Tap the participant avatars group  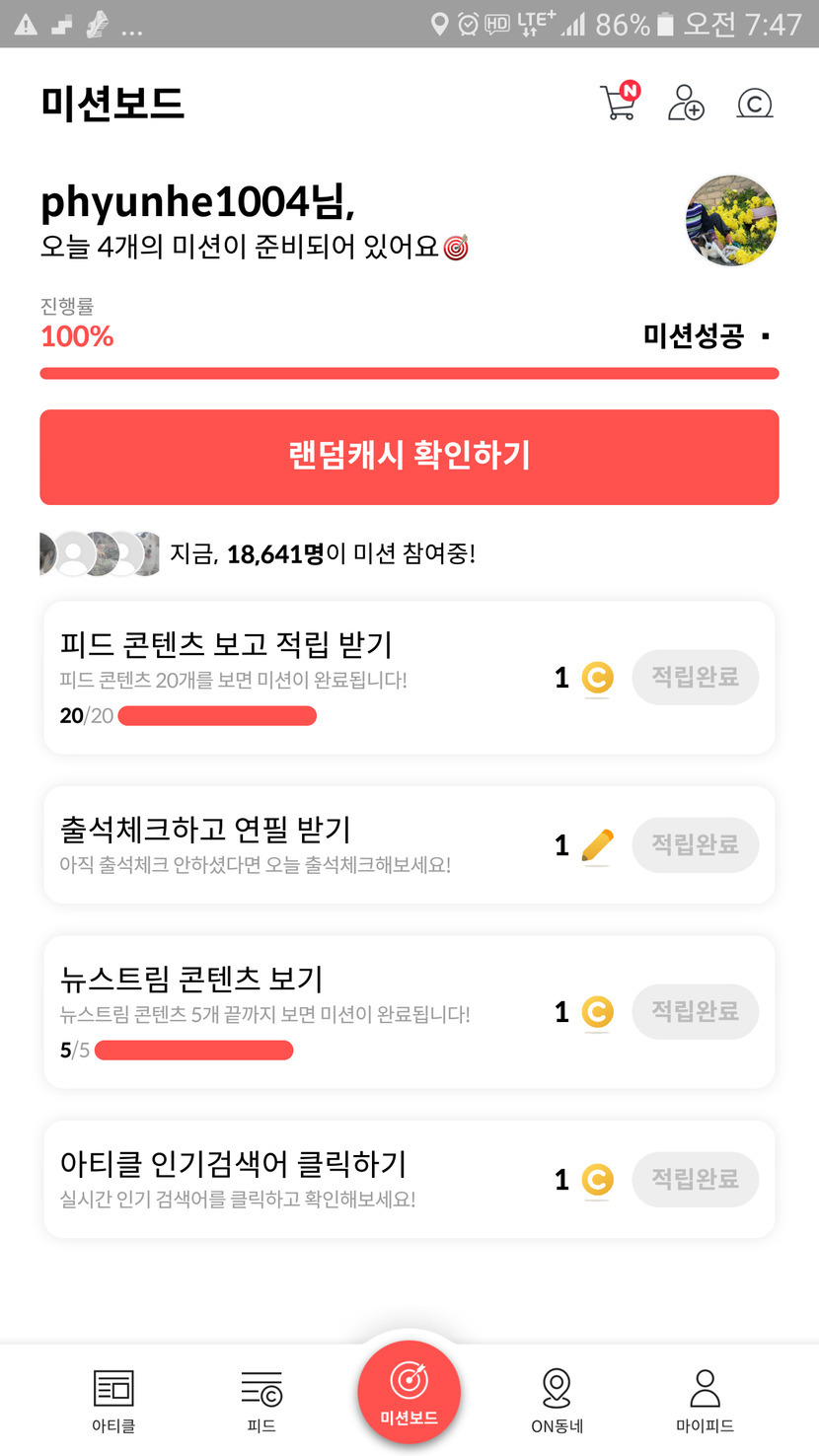[x=99, y=553]
